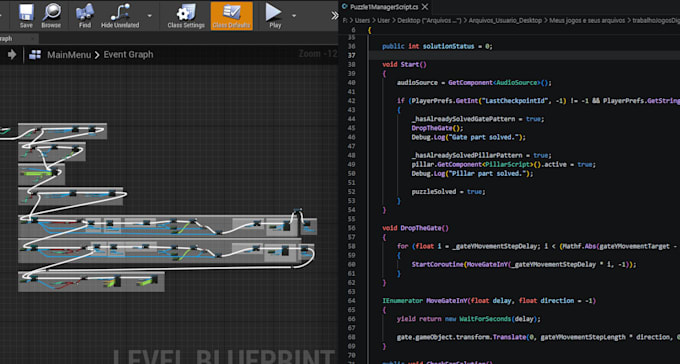Click Meus jogos e seus arquivos breadcrumb

click(587, 20)
